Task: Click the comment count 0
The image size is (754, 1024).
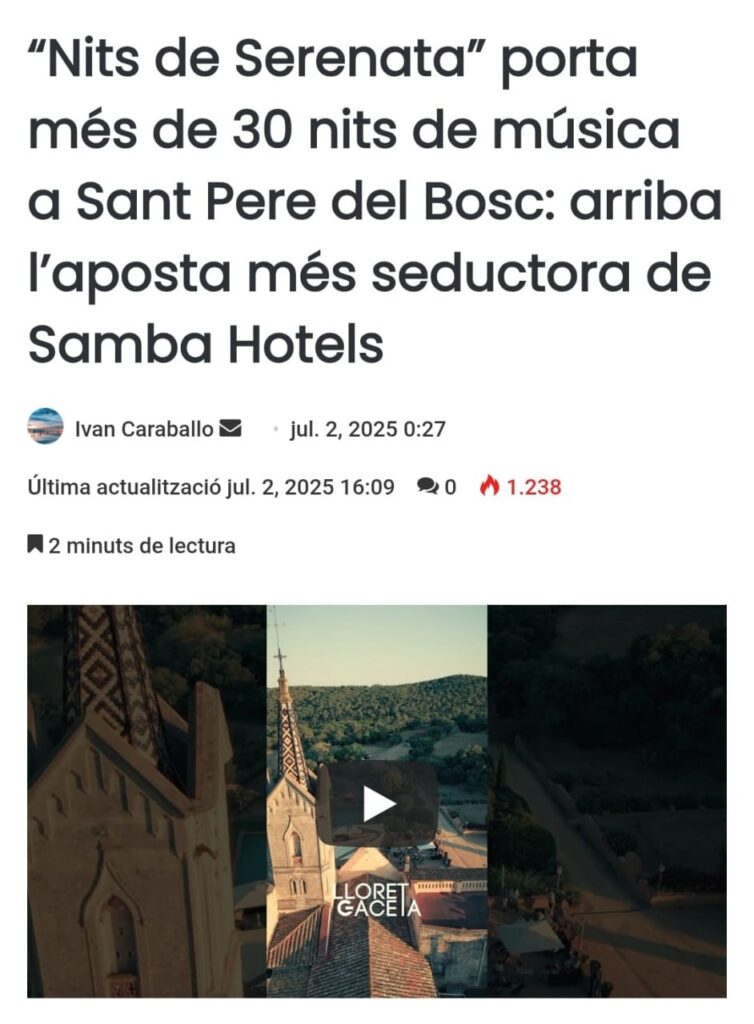Action: (x=450, y=487)
